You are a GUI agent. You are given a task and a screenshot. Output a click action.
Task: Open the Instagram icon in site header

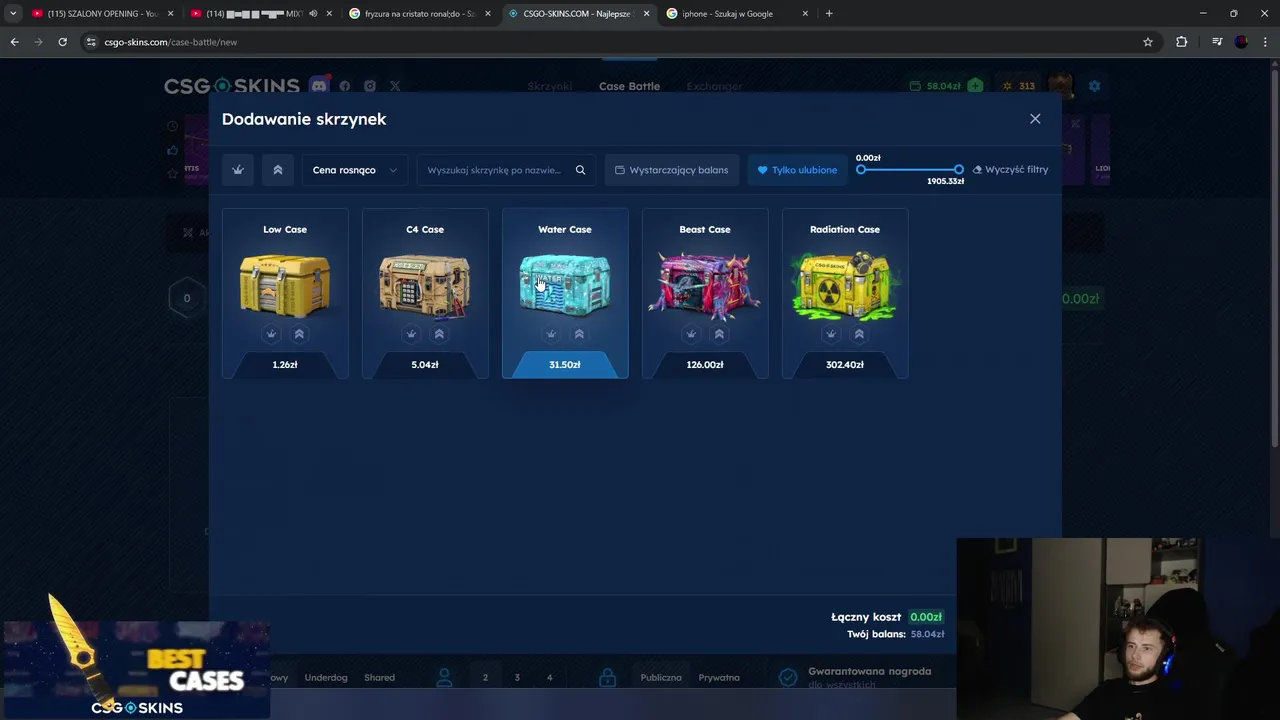[370, 86]
